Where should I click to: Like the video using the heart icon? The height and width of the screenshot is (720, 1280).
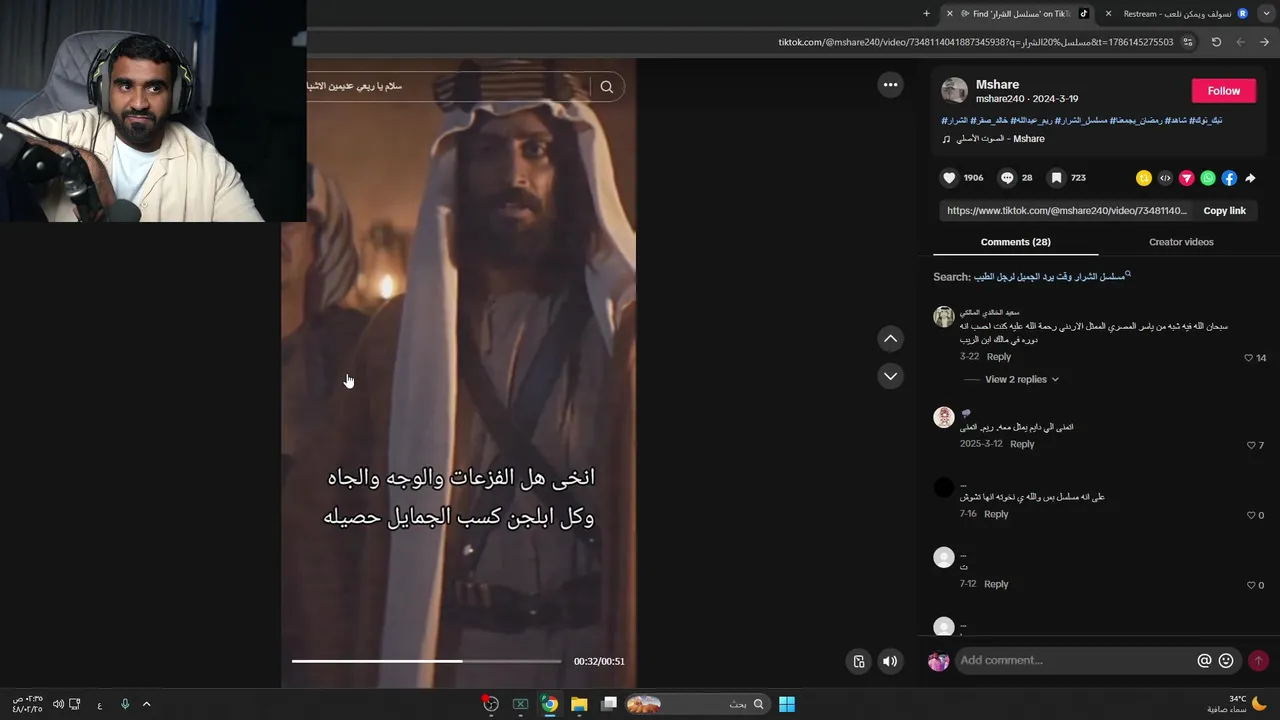(949, 178)
